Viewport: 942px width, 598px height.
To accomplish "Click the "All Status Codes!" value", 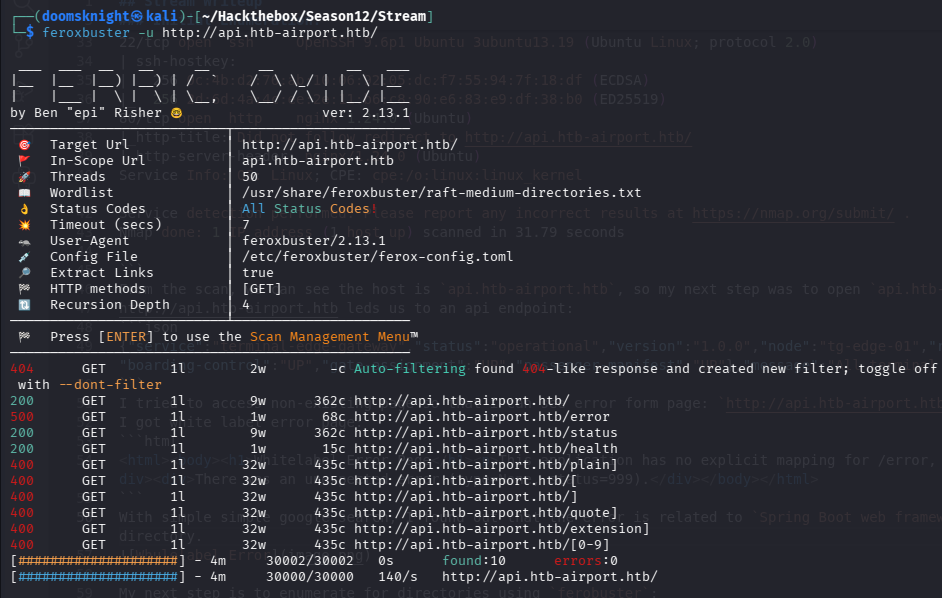I will 309,209.
